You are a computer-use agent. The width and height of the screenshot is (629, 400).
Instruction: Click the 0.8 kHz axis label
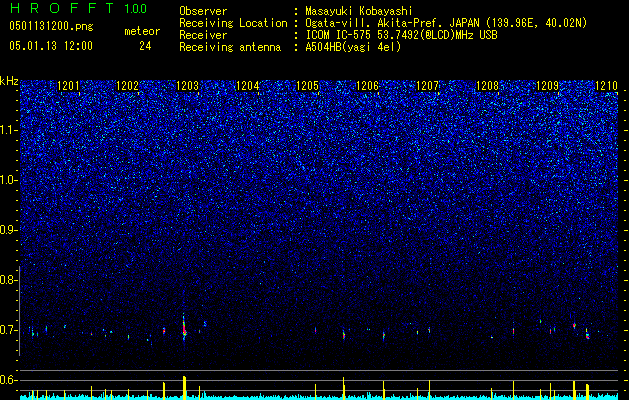9,280
